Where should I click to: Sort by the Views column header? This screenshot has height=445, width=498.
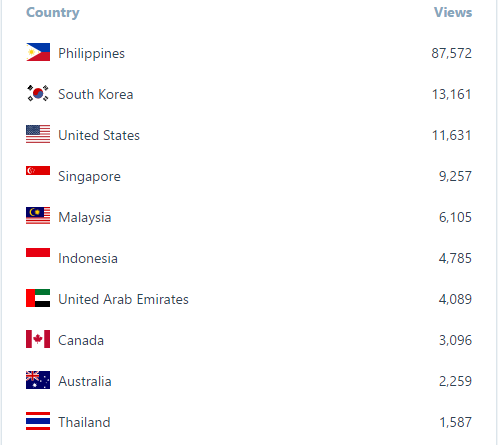tap(453, 12)
